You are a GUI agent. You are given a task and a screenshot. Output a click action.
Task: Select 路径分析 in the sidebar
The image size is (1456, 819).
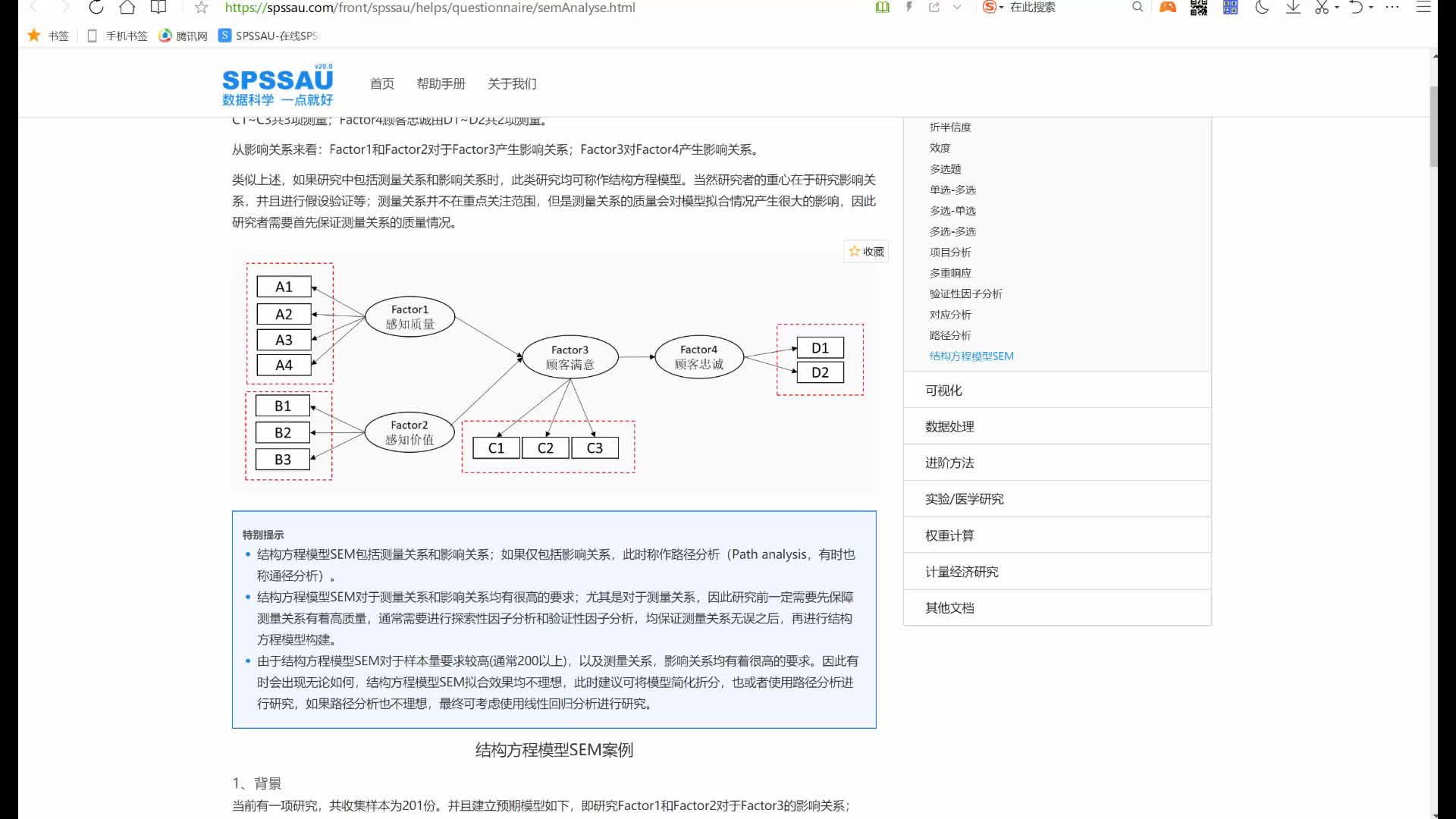coord(950,334)
